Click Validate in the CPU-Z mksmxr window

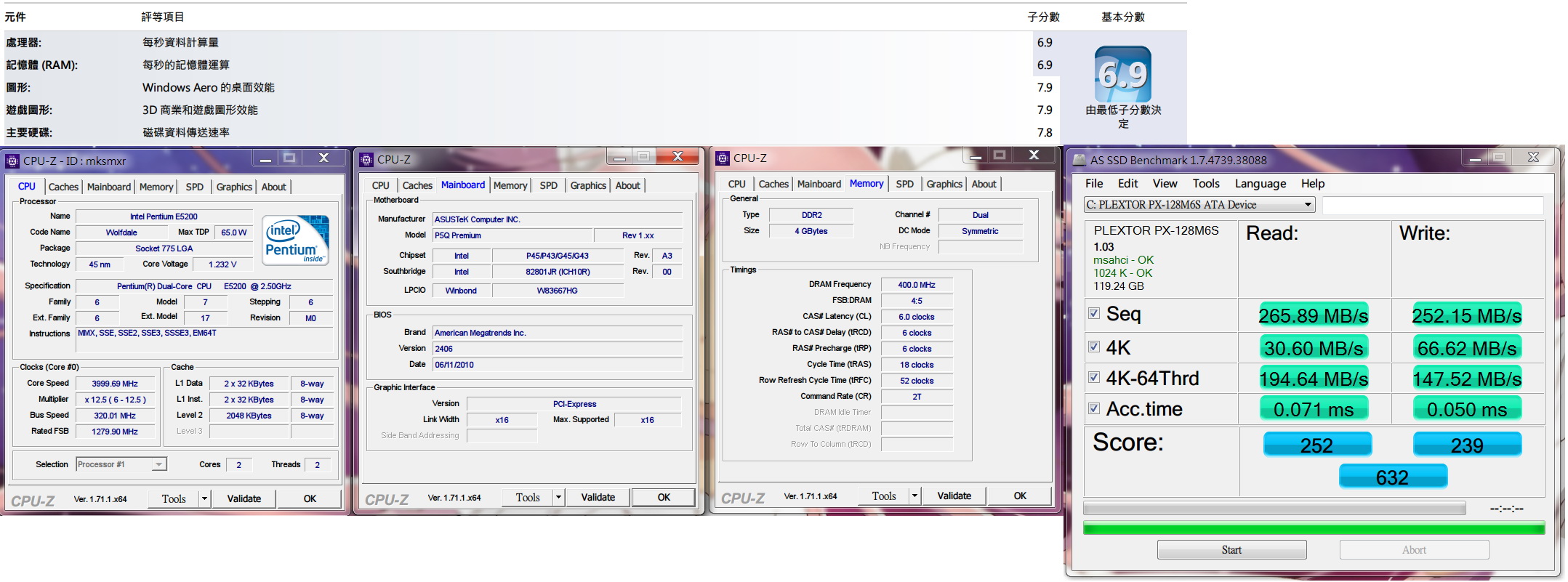244,498
